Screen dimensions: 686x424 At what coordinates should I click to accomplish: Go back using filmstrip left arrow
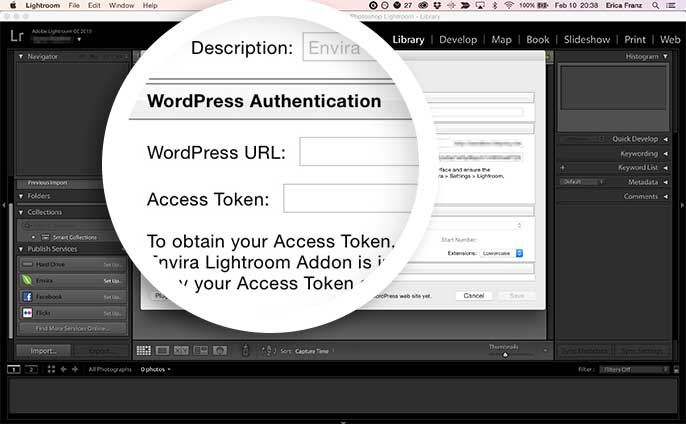[63, 369]
